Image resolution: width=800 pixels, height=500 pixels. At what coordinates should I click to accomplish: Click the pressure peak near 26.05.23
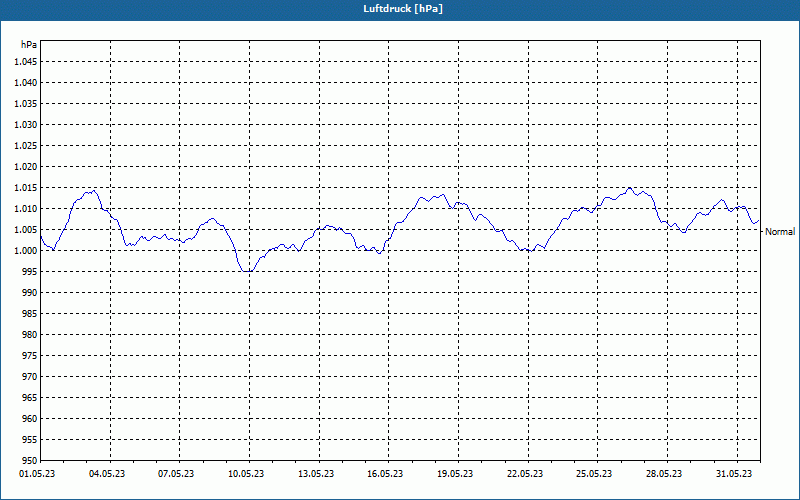click(x=630, y=188)
